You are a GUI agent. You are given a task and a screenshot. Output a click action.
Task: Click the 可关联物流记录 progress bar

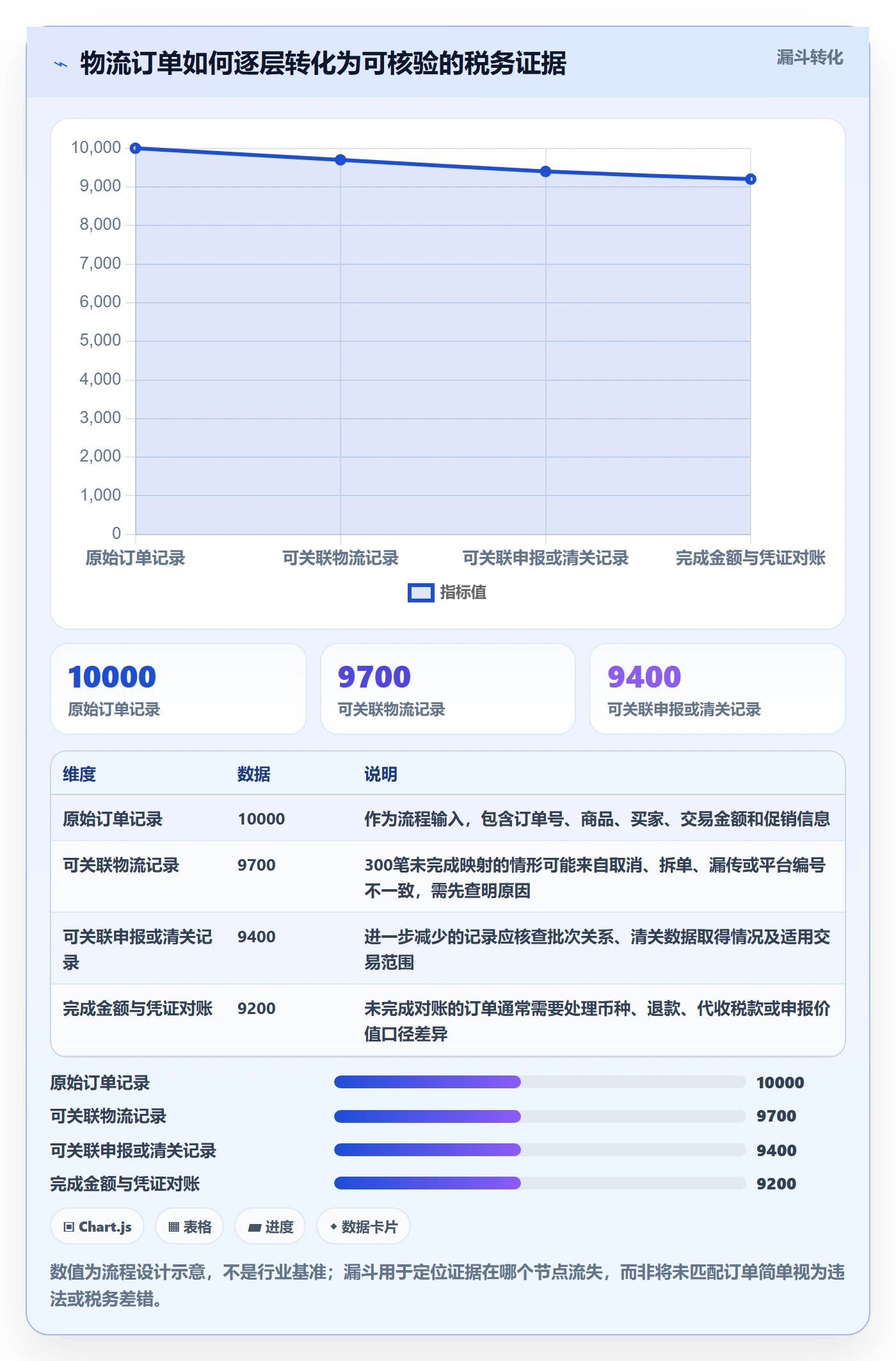tap(540, 1116)
